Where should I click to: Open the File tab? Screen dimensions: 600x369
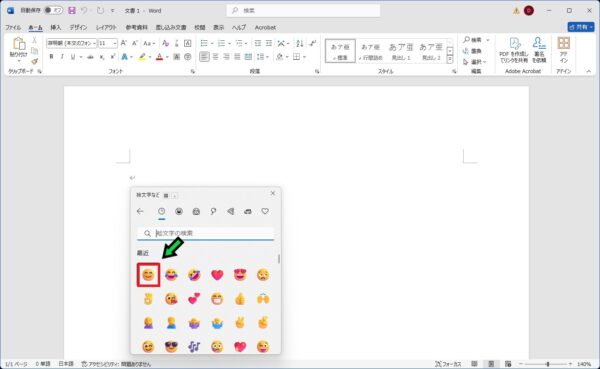tap(13, 27)
